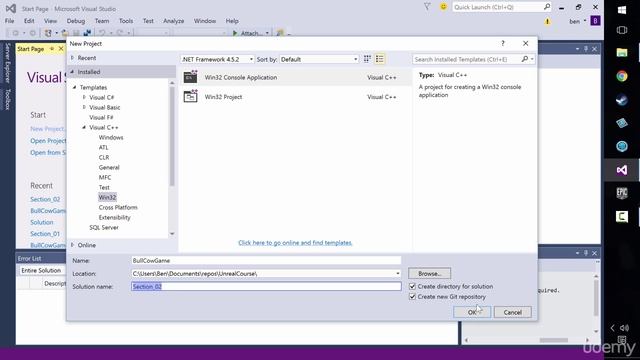
Task: Open Steam from the taskbar
Action: [622, 100]
